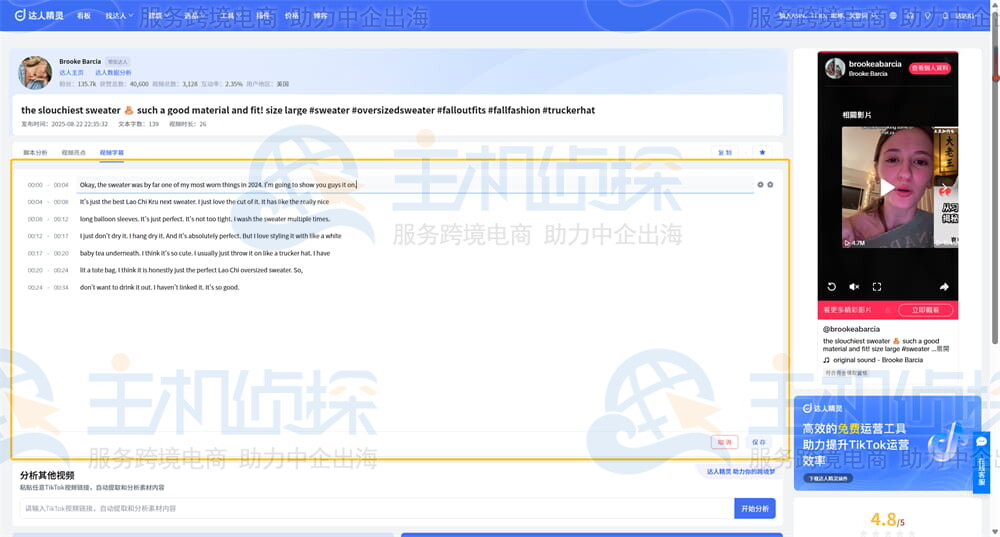Favorite this video with the star icon
The height and width of the screenshot is (537, 1000).
coord(762,153)
